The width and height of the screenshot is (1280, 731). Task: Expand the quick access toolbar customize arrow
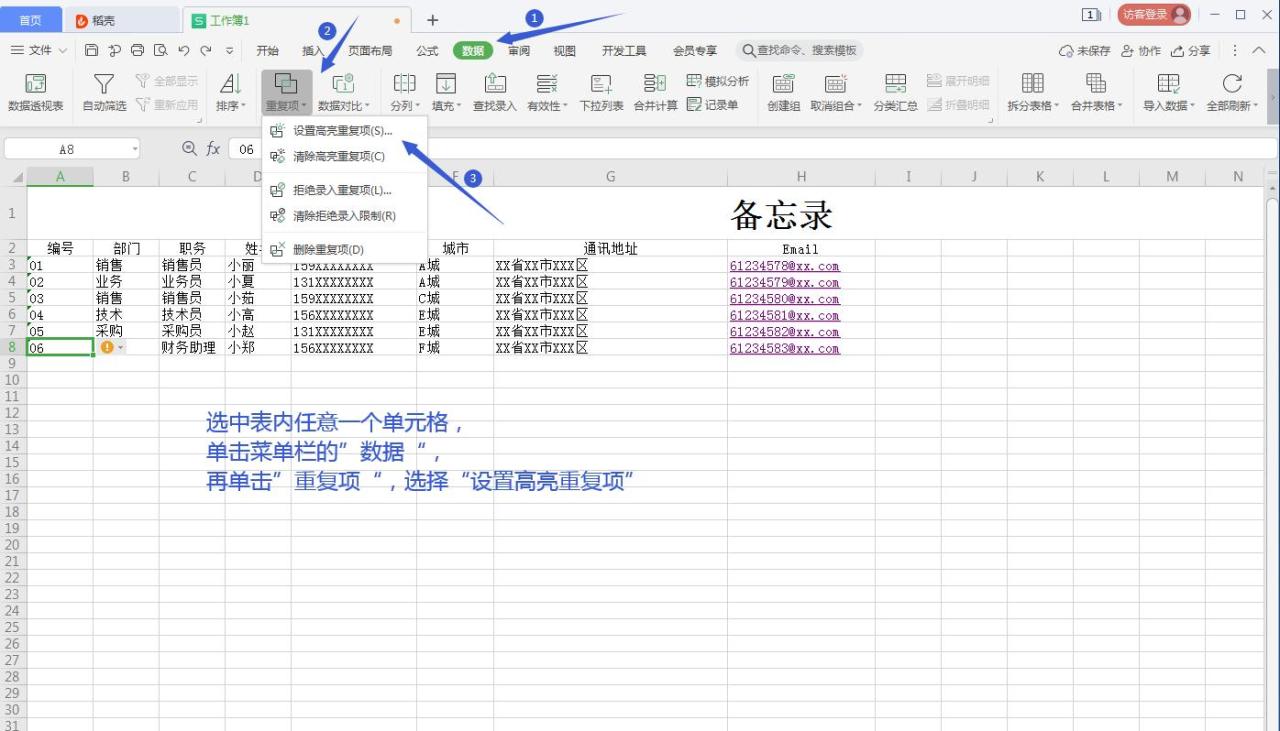point(230,51)
